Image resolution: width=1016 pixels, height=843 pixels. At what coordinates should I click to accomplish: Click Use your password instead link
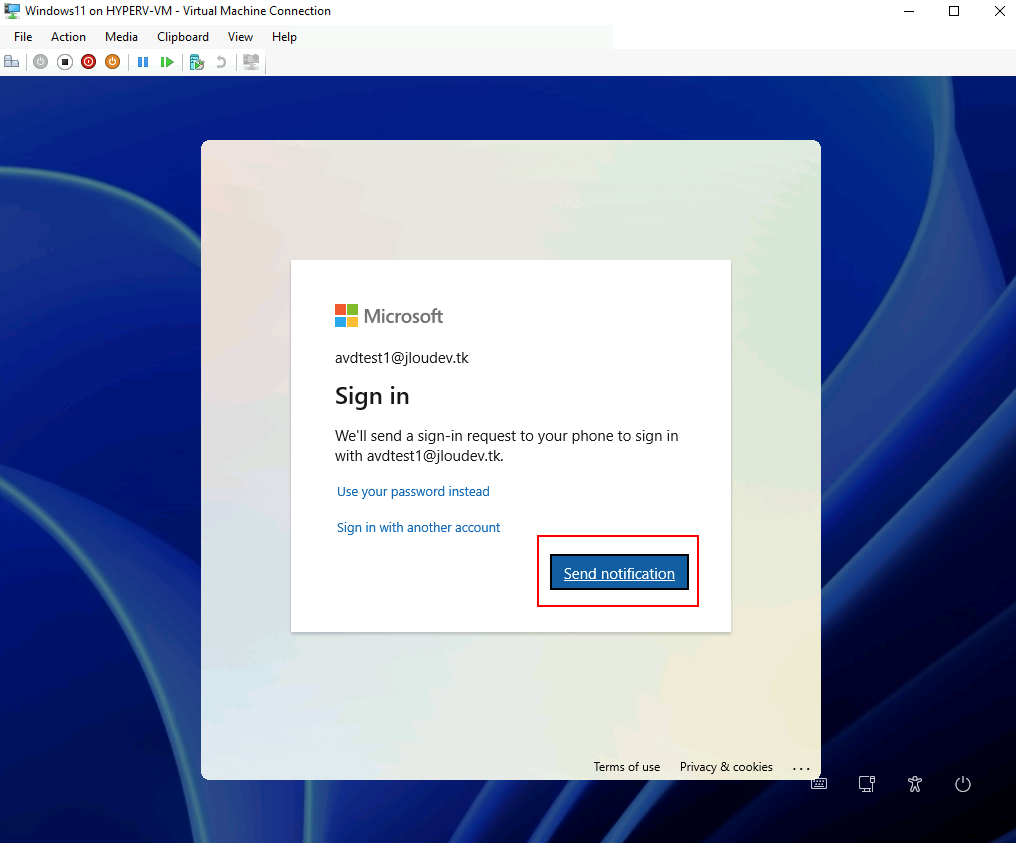pos(413,491)
